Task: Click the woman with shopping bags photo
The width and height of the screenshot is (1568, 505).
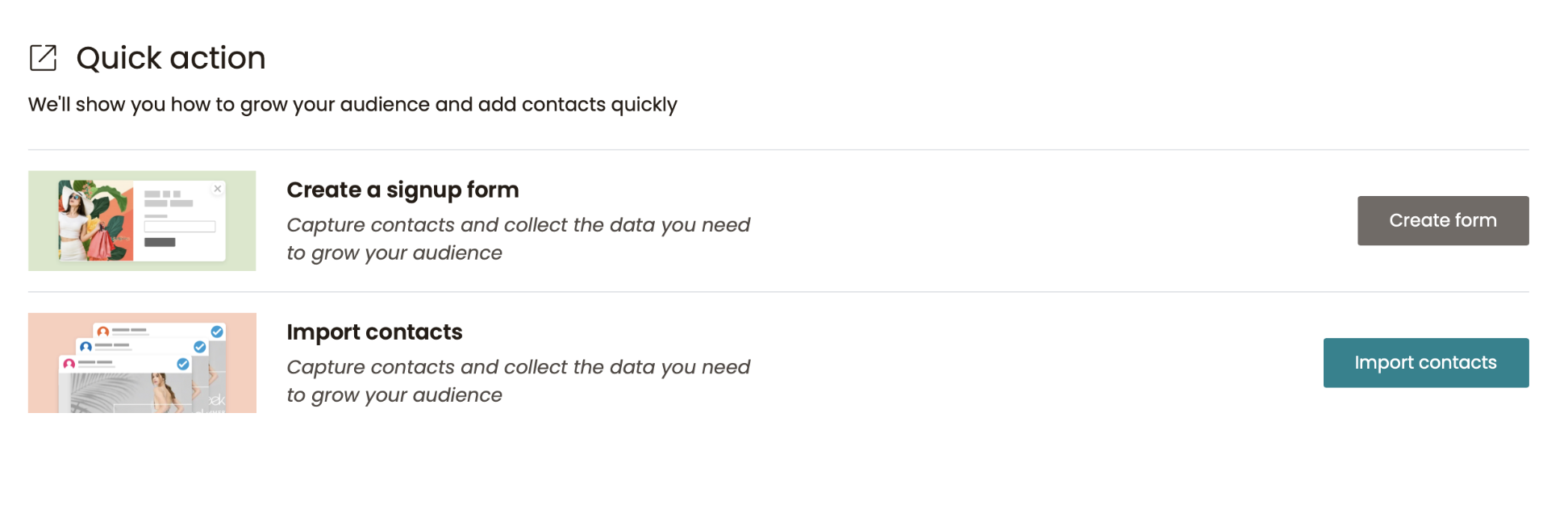Action: click(x=95, y=221)
